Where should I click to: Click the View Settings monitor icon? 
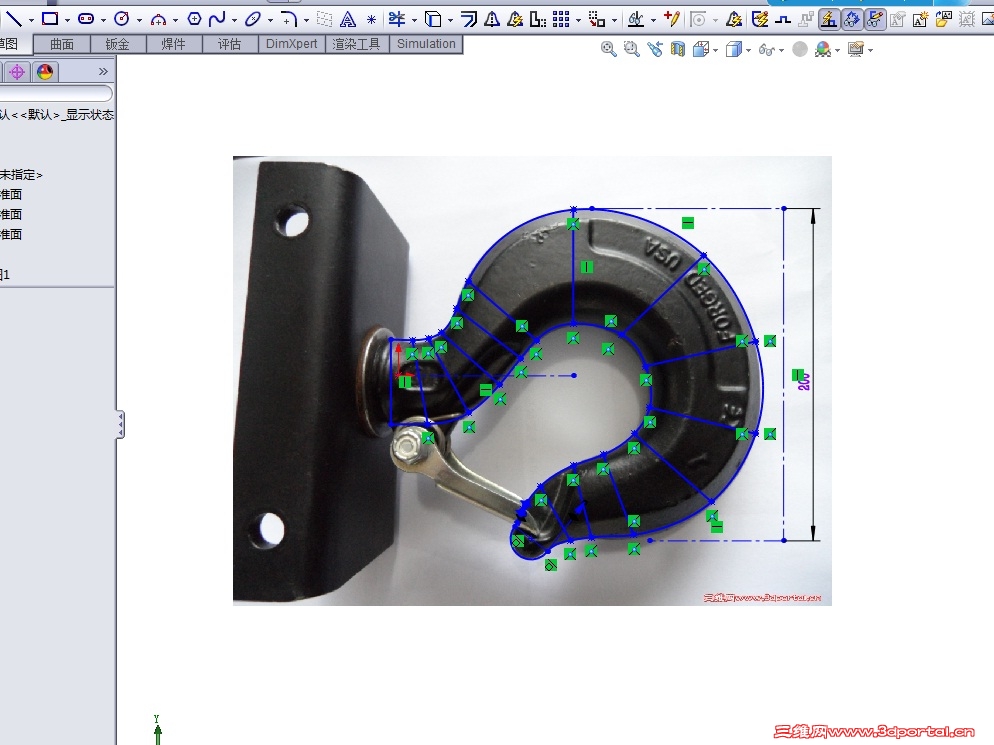[856, 49]
